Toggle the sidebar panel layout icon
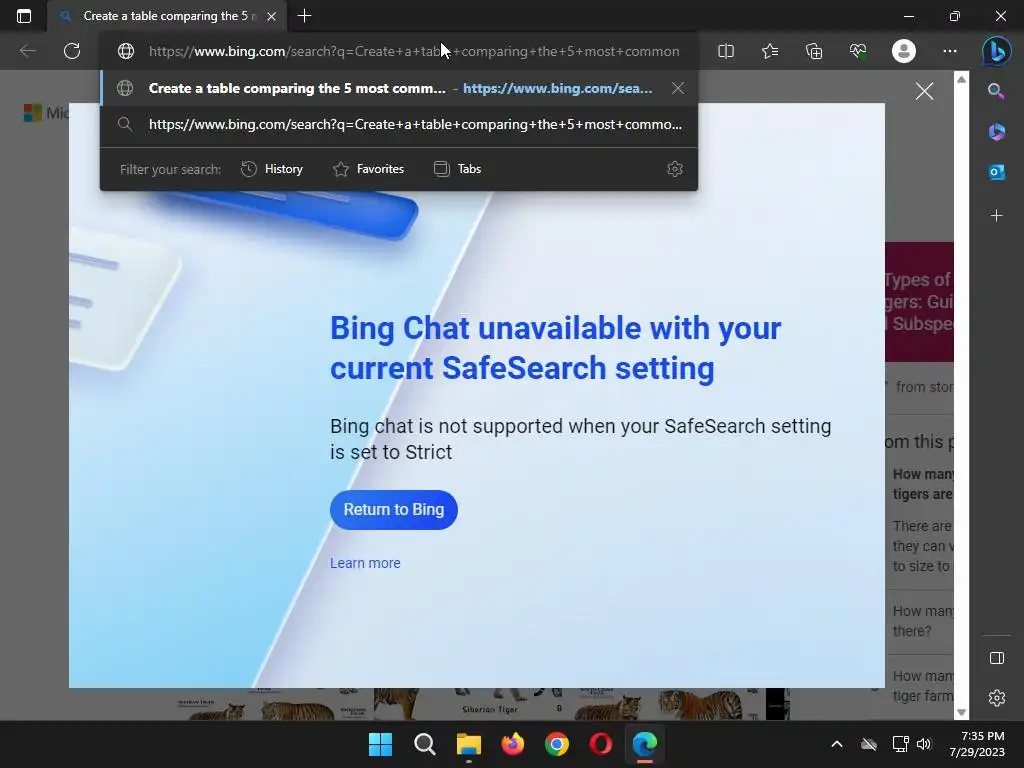 pyautogui.click(x=997, y=658)
